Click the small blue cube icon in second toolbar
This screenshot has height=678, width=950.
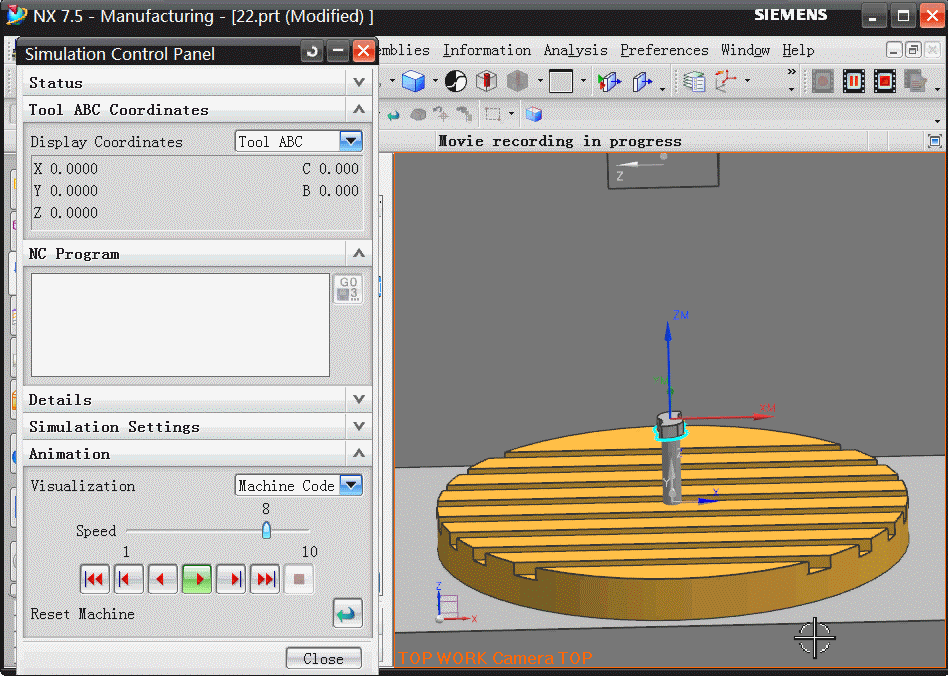(534, 114)
